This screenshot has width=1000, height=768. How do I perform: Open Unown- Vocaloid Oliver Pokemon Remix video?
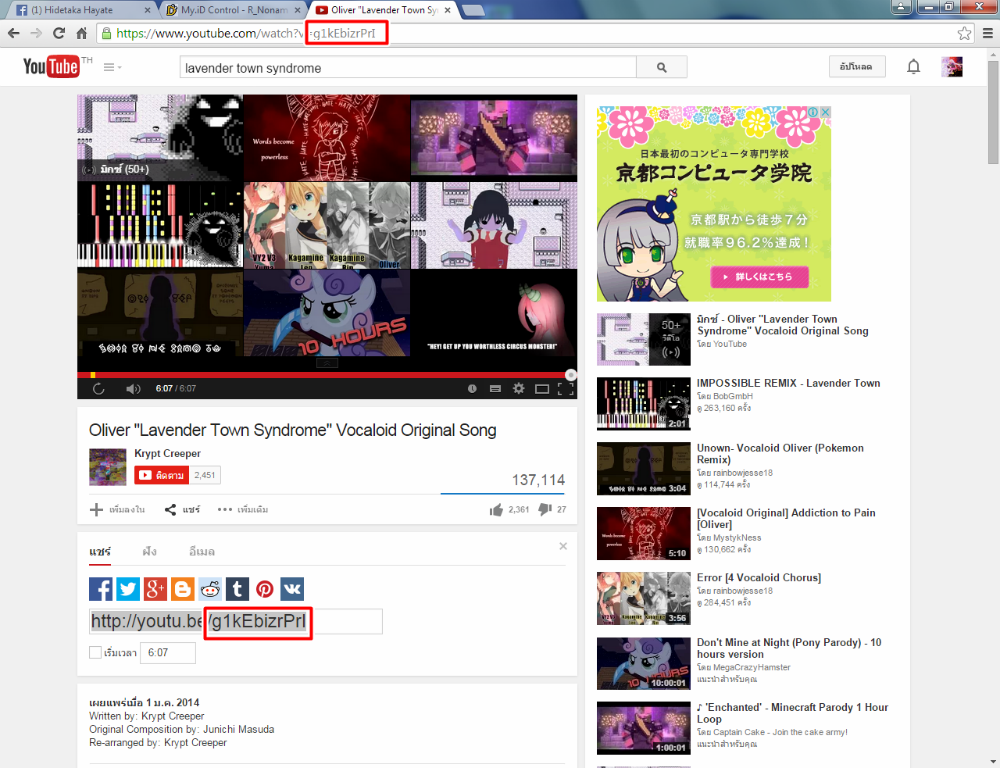pos(780,454)
